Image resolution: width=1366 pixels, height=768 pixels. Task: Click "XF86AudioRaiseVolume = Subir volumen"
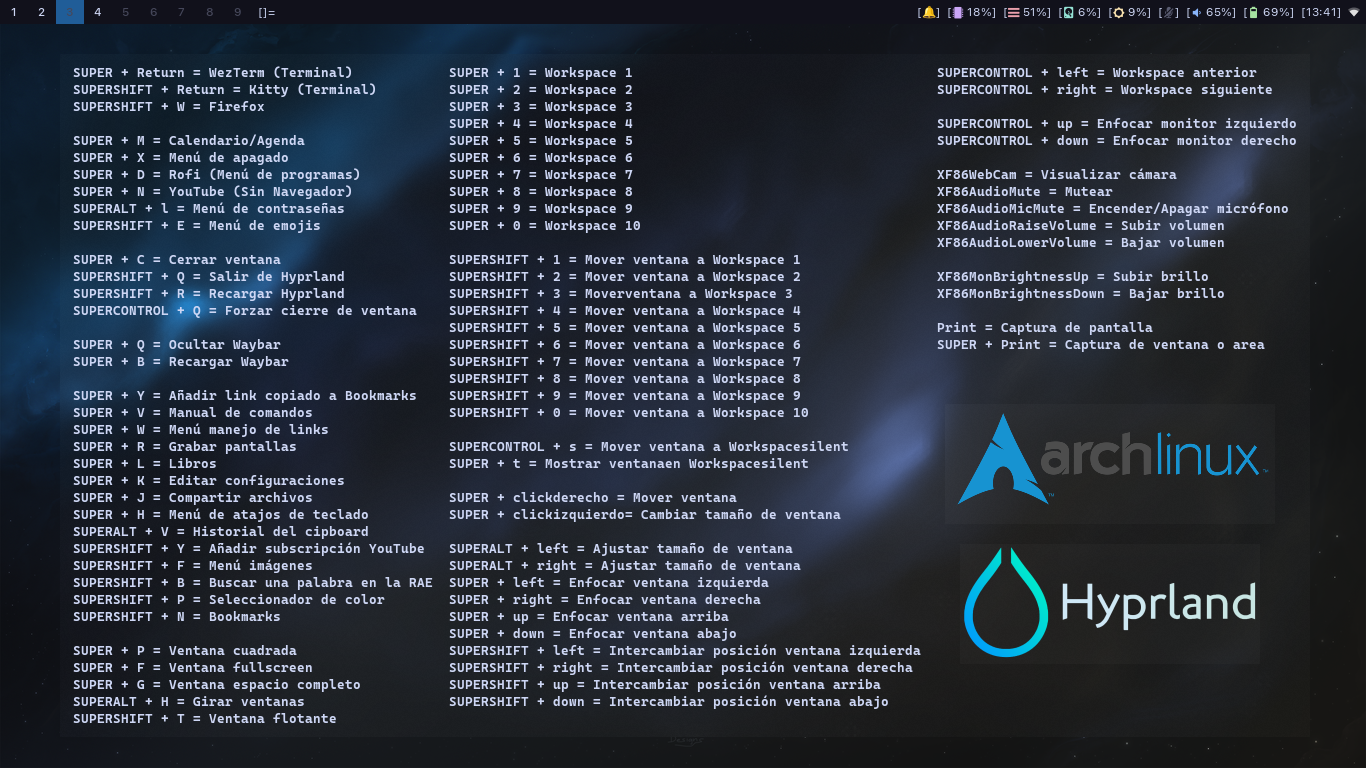(x=1081, y=226)
